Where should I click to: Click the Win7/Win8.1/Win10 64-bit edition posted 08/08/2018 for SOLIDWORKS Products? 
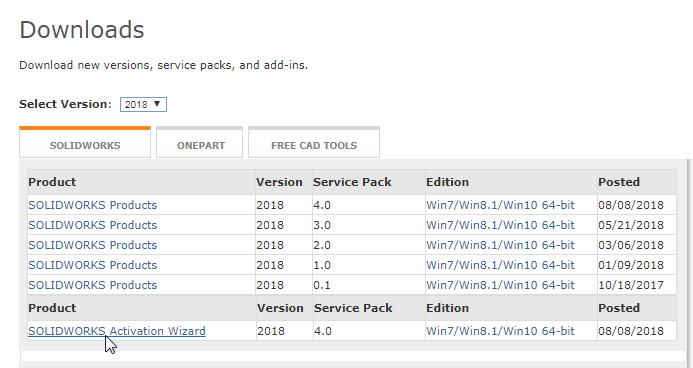point(500,205)
